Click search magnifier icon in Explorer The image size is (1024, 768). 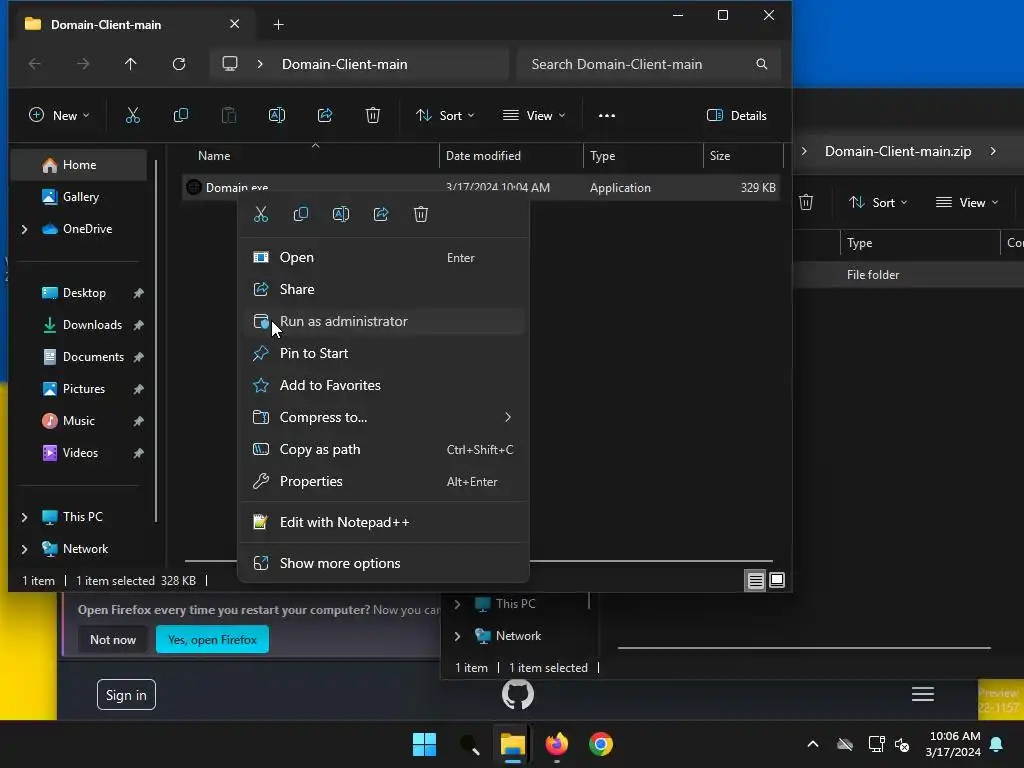(761, 64)
